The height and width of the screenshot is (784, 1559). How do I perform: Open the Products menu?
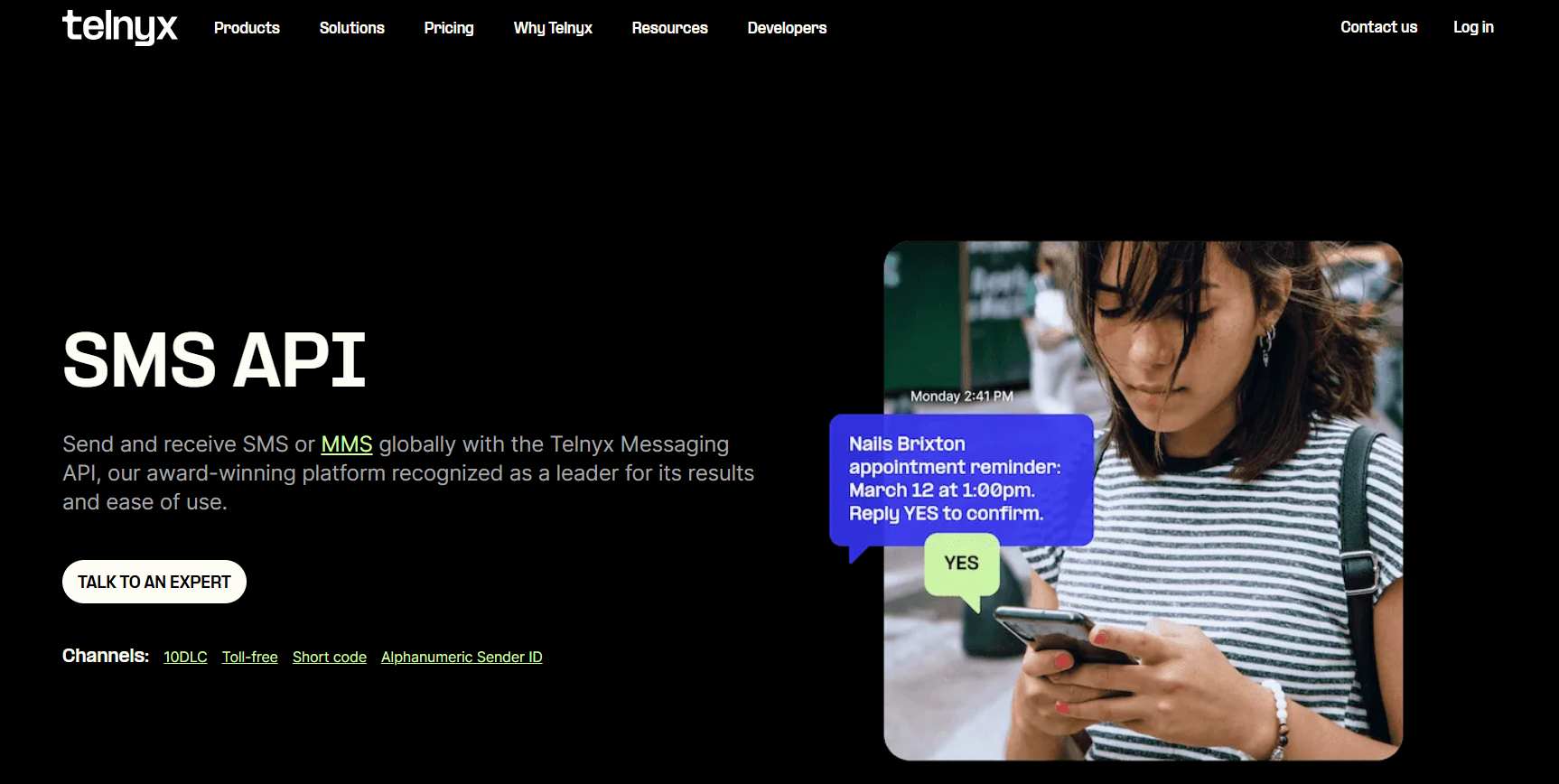(247, 28)
